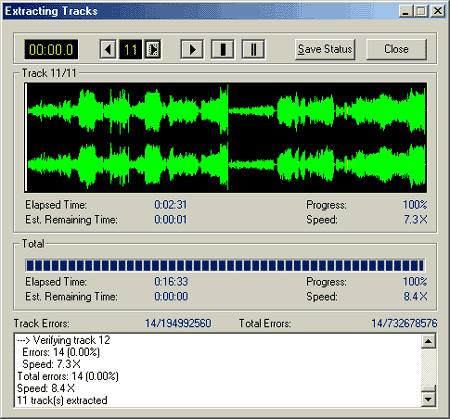This screenshot has width=450, height=419.
Task: Skip to next track with right arrow
Action: pos(153,49)
